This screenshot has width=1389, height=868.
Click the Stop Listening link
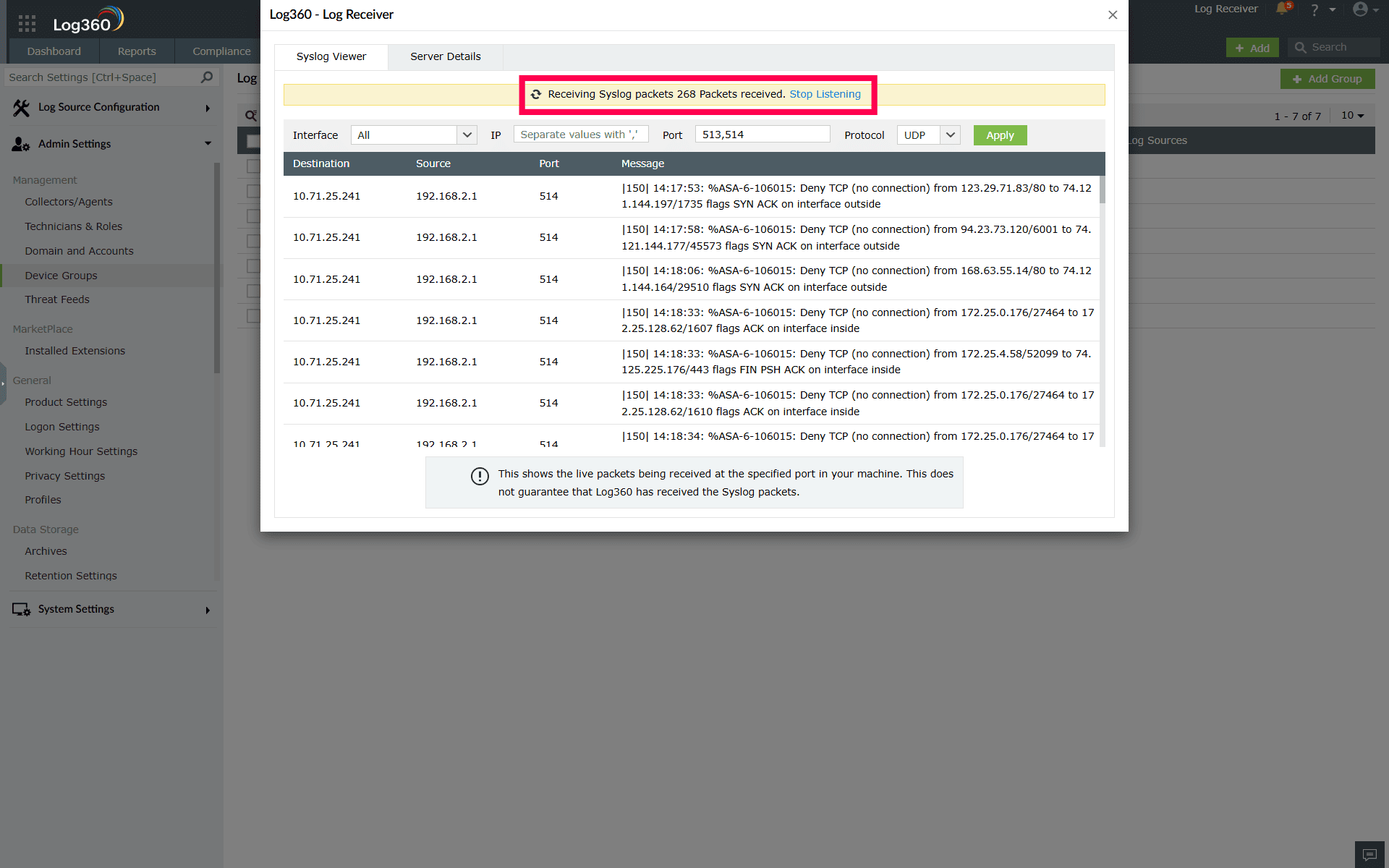825,94
